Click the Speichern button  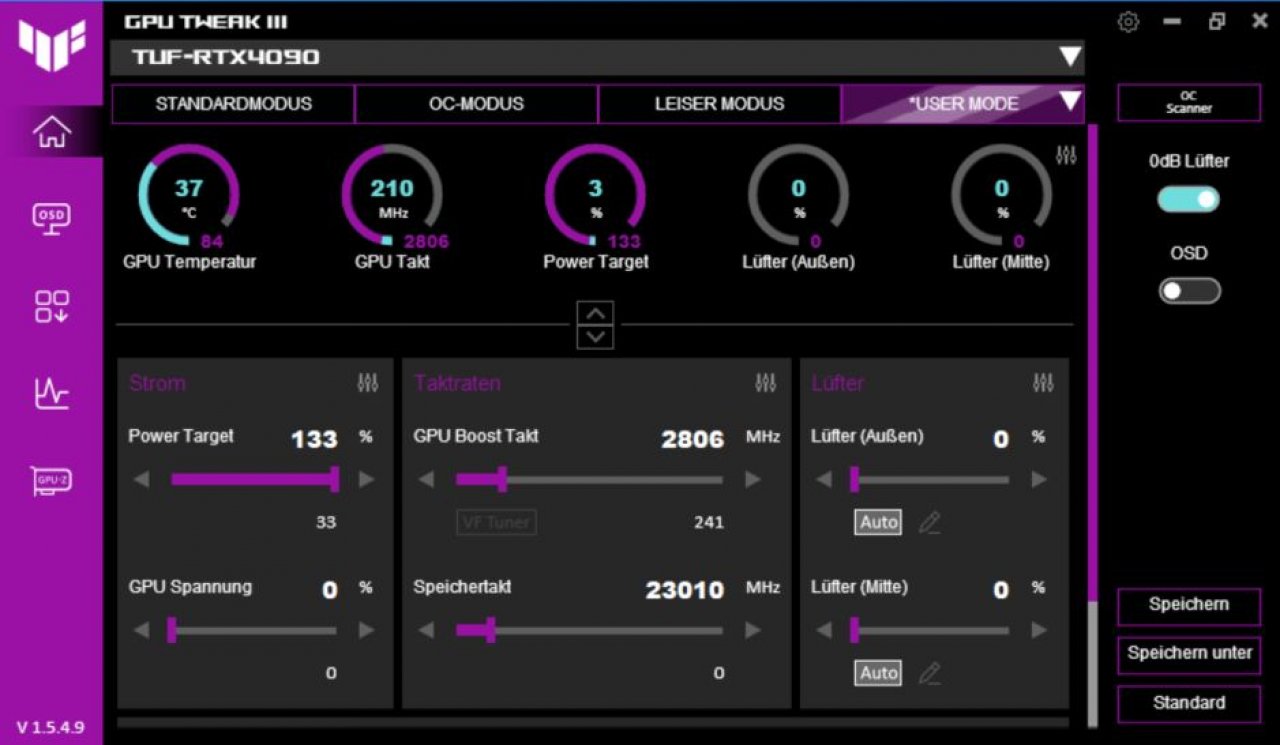coord(1189,605)
